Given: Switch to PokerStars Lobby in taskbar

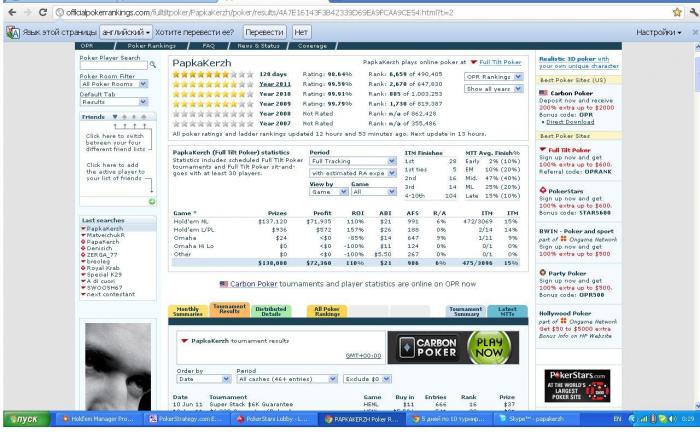Looking at the screenshot, I should tap(275, 419).
